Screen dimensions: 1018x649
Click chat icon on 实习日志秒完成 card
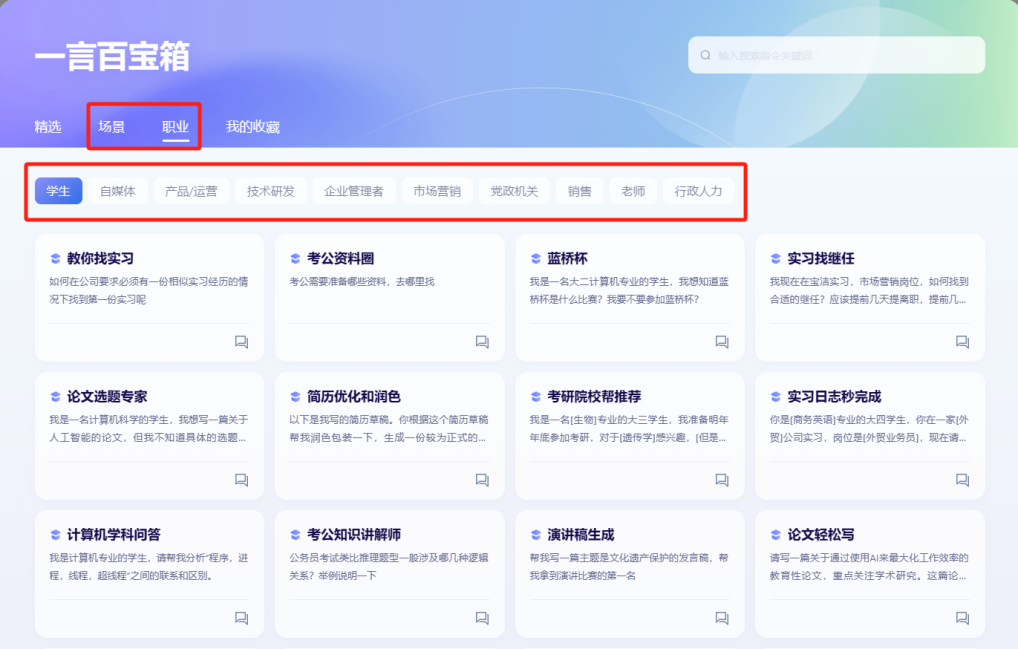click(x=962, y=480)
